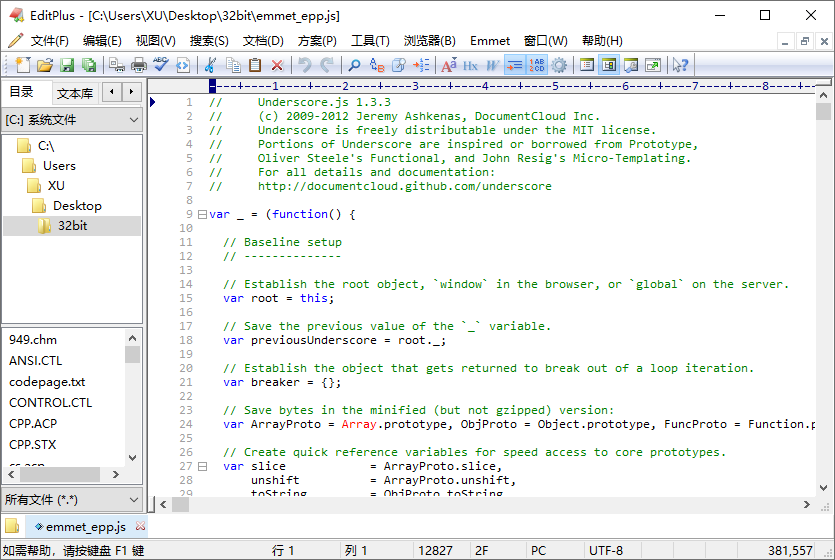Image resolution: width=835 pixels, height=560 pixels.
Task: Select the XU folder in tree
Action: pyautogui.click(x=56, y=185)
